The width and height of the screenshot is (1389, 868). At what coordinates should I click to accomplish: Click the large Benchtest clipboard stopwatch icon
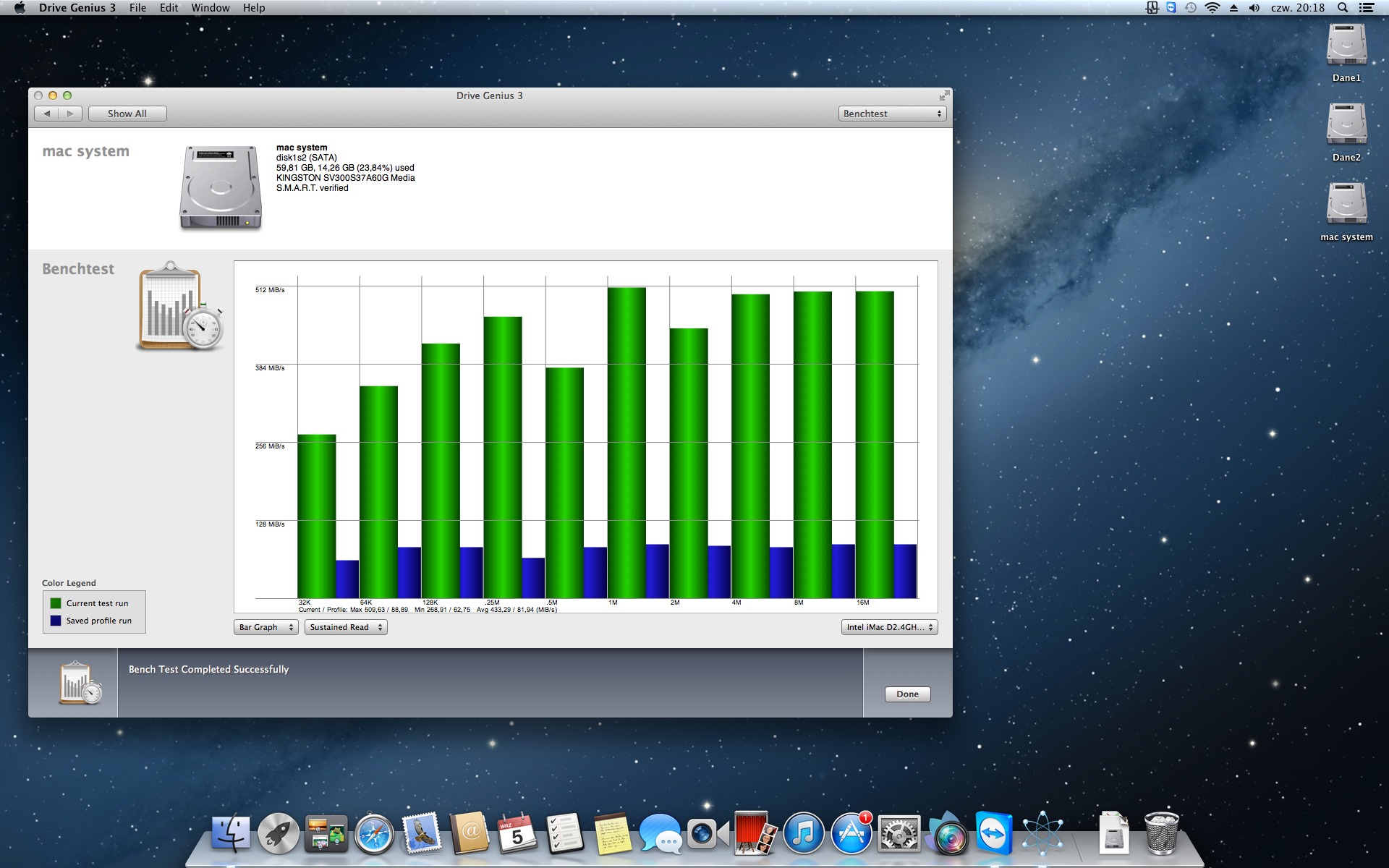180,306
